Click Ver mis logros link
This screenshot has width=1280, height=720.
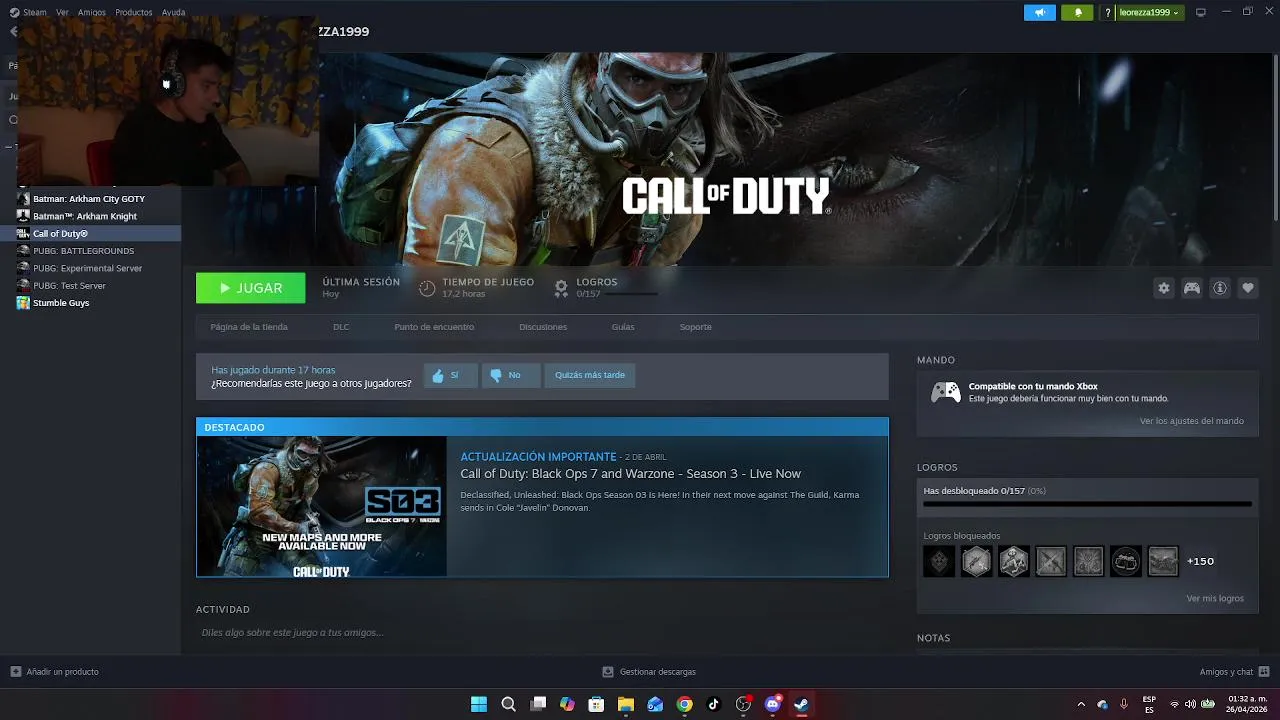click(1215, 598)
